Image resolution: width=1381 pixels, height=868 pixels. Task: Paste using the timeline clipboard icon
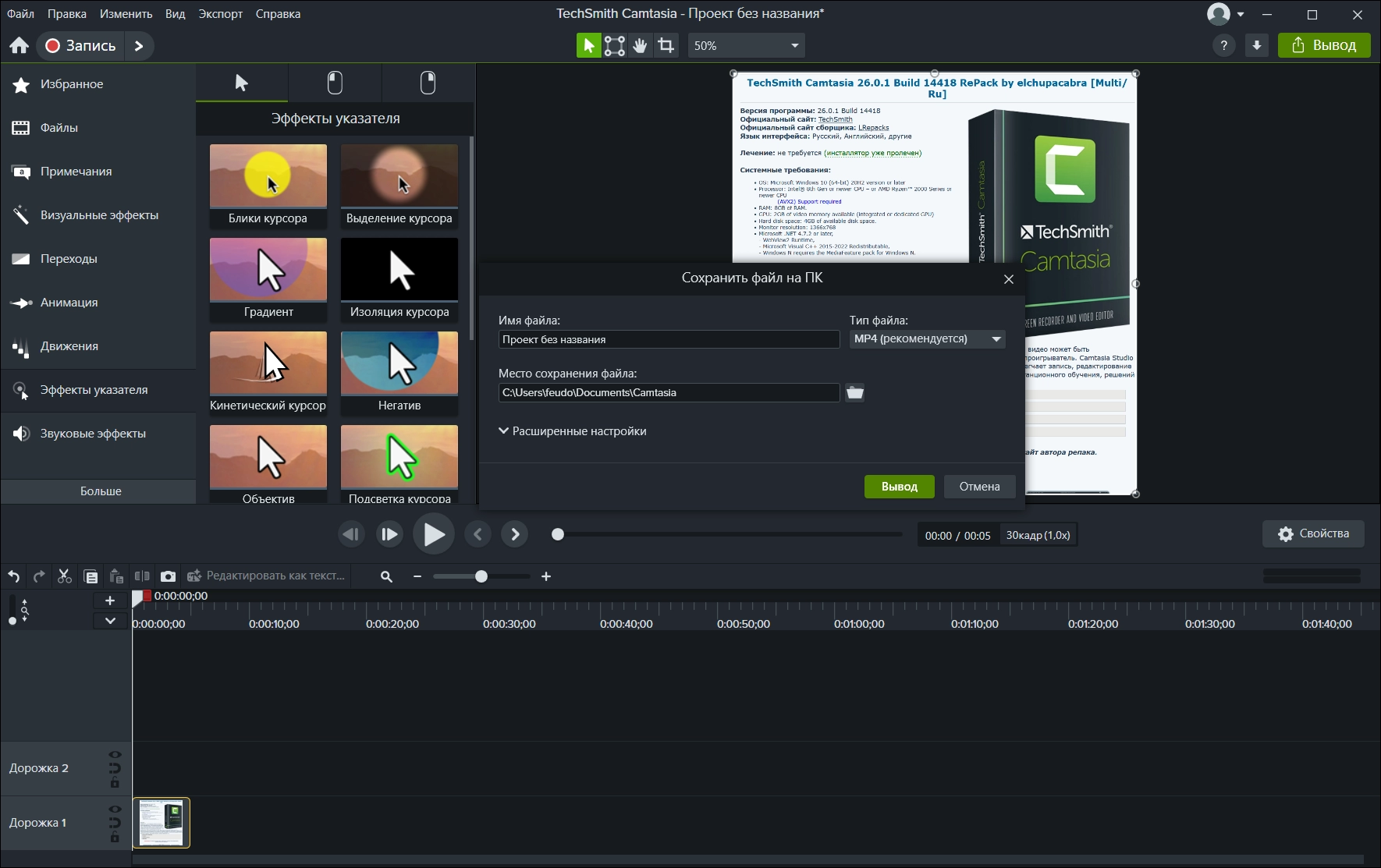(x=116, y=576)
